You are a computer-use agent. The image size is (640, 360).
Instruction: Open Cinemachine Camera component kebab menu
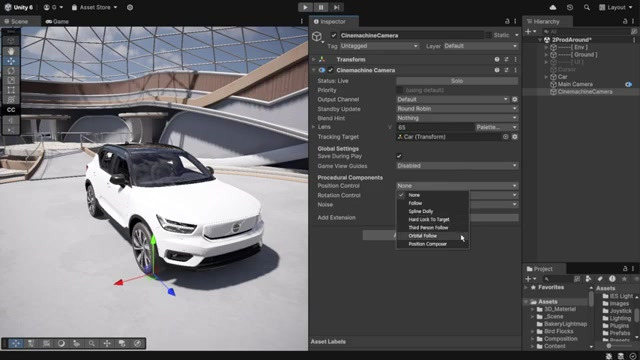[x=516, y=70]
